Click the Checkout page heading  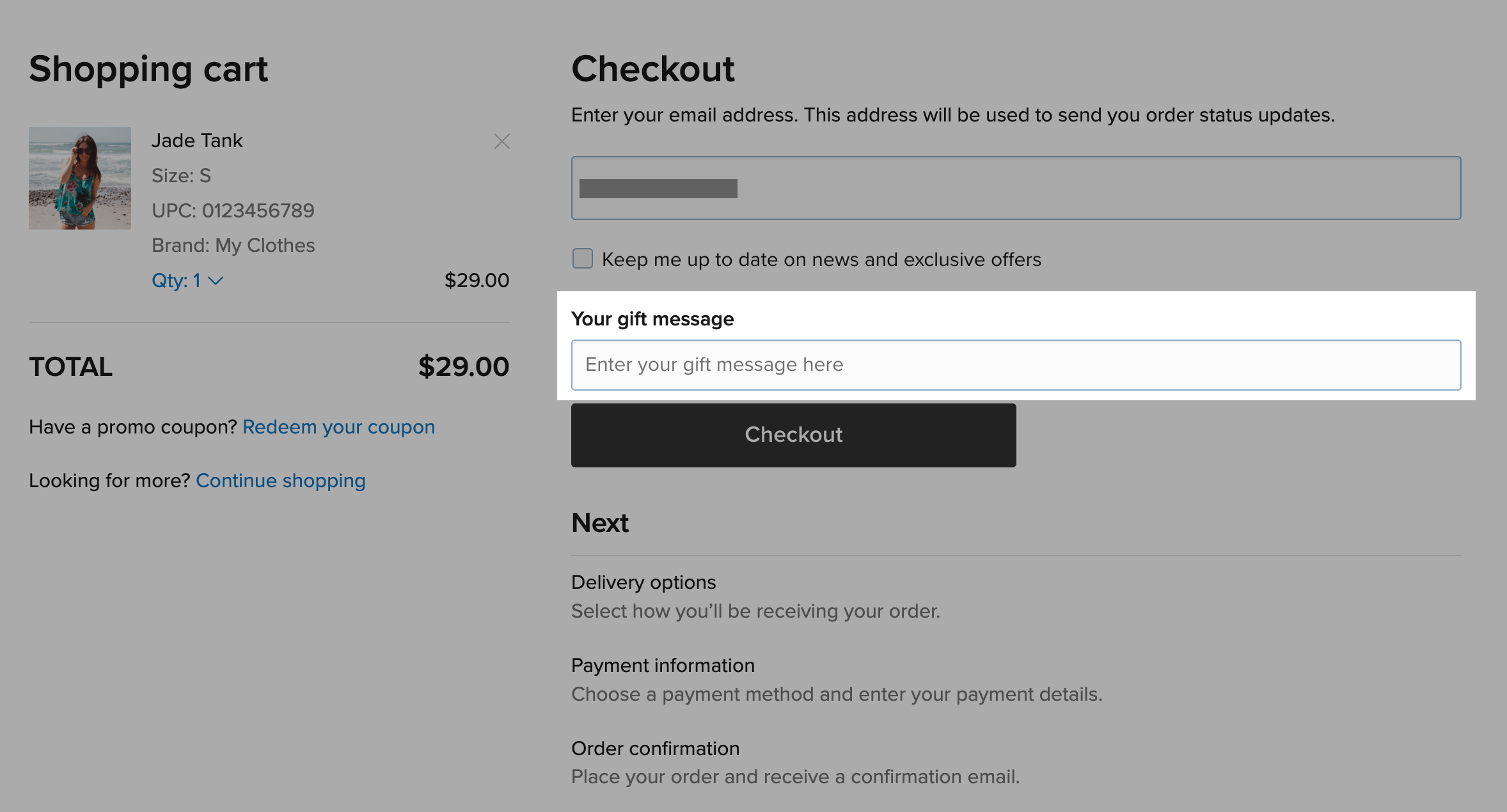[x=653, y=68]
